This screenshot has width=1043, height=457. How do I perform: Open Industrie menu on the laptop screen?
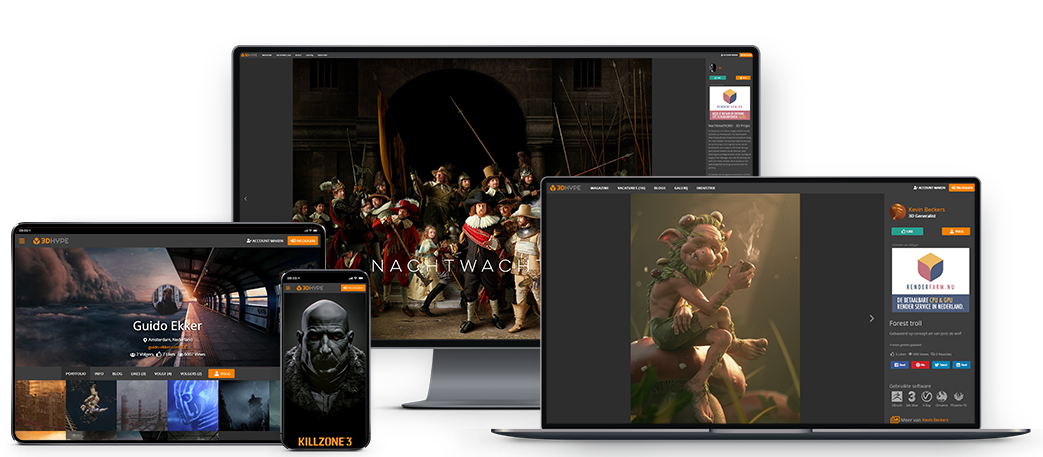tap(706, 188)
